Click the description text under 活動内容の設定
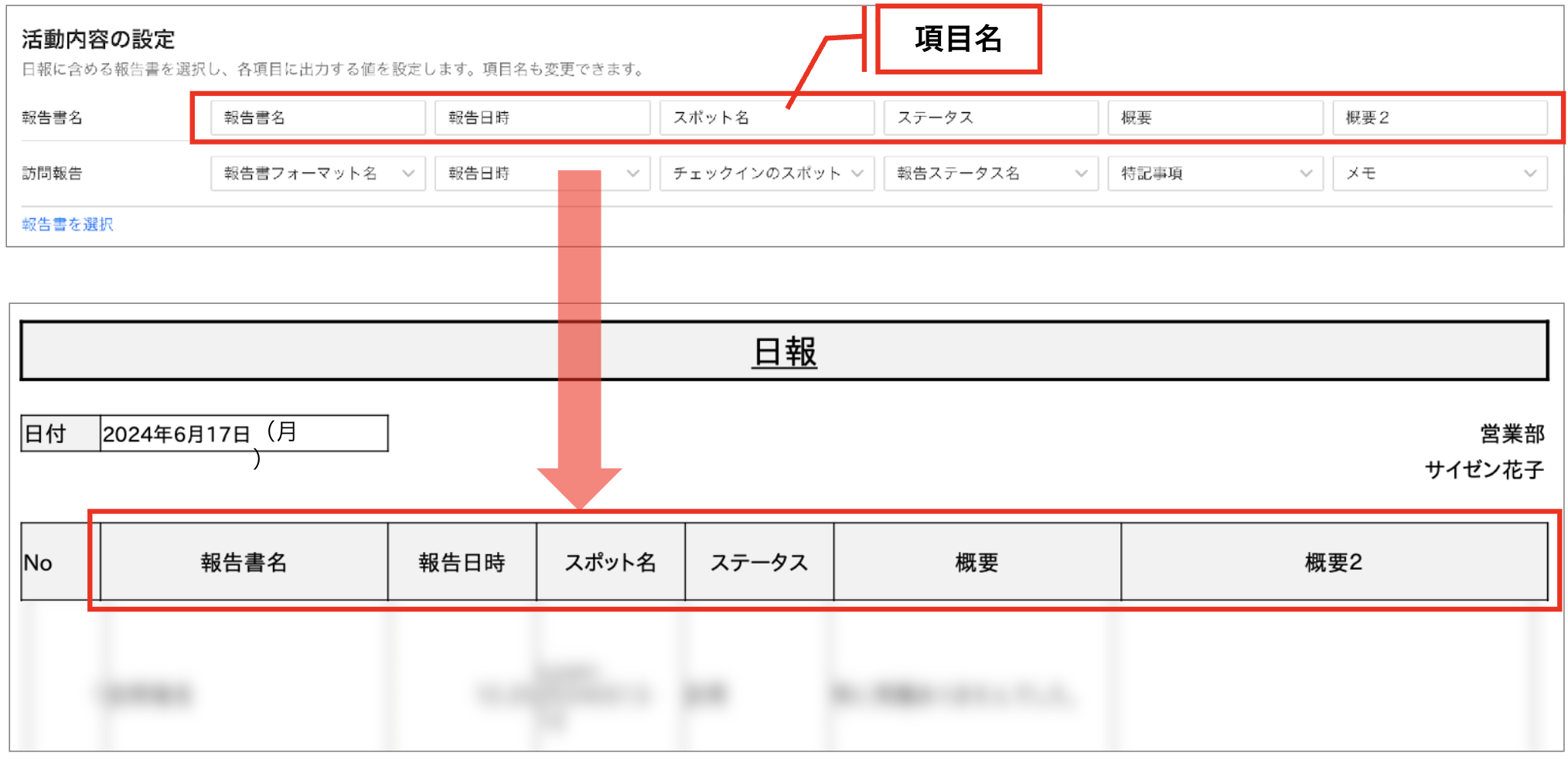This screenshot has height=770, width=1568. tap(333, 70)
